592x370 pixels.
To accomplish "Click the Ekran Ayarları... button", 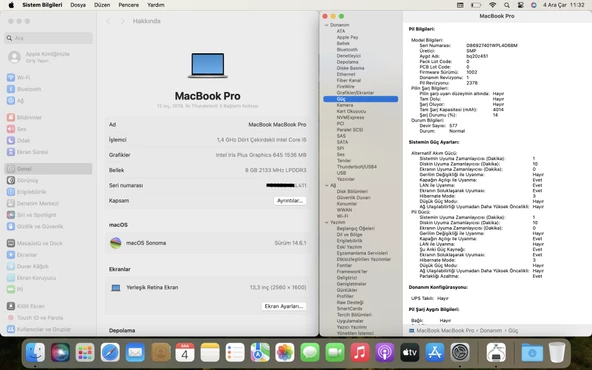I will click(284, 306).
